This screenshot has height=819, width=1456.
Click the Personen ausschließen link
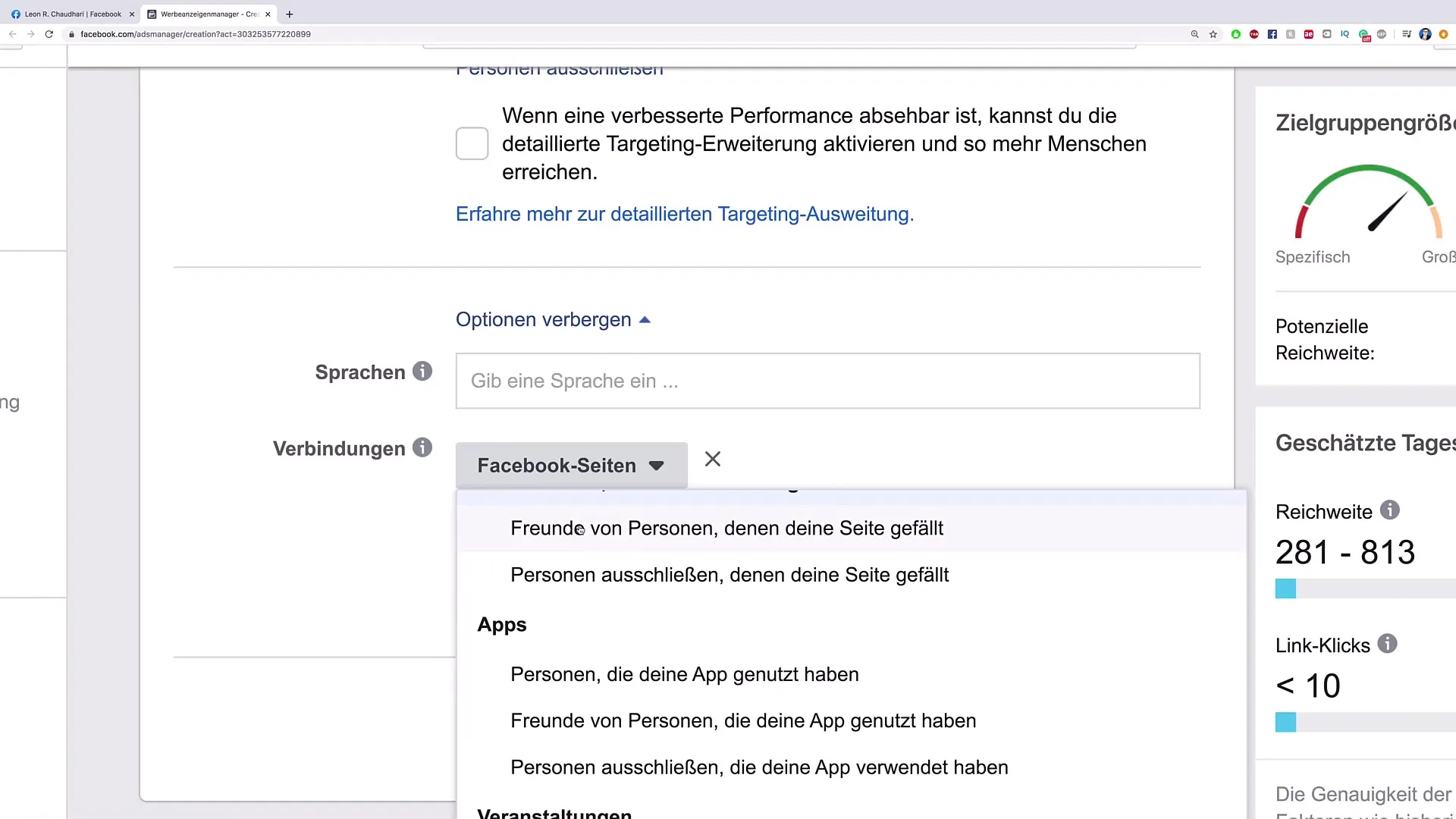point(560,71)
